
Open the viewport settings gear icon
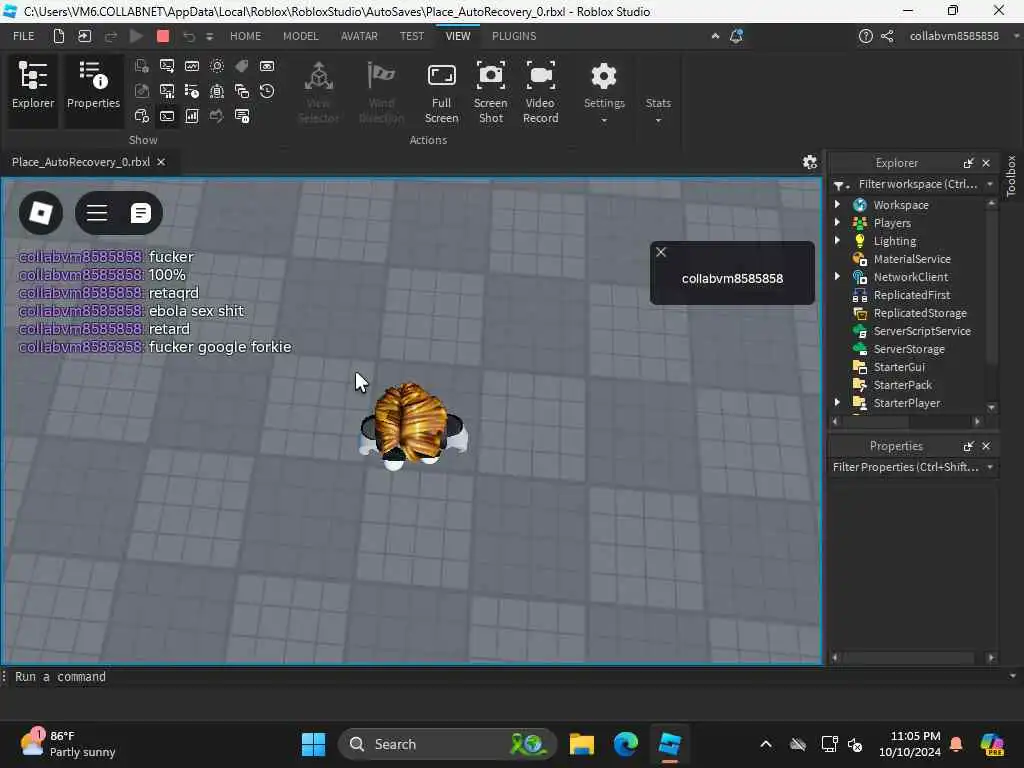(810, 162)
